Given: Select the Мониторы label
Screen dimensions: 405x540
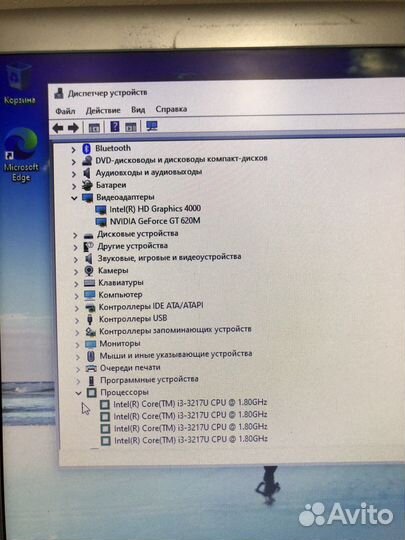Looking at the screenshot, I should coord(120,344).
